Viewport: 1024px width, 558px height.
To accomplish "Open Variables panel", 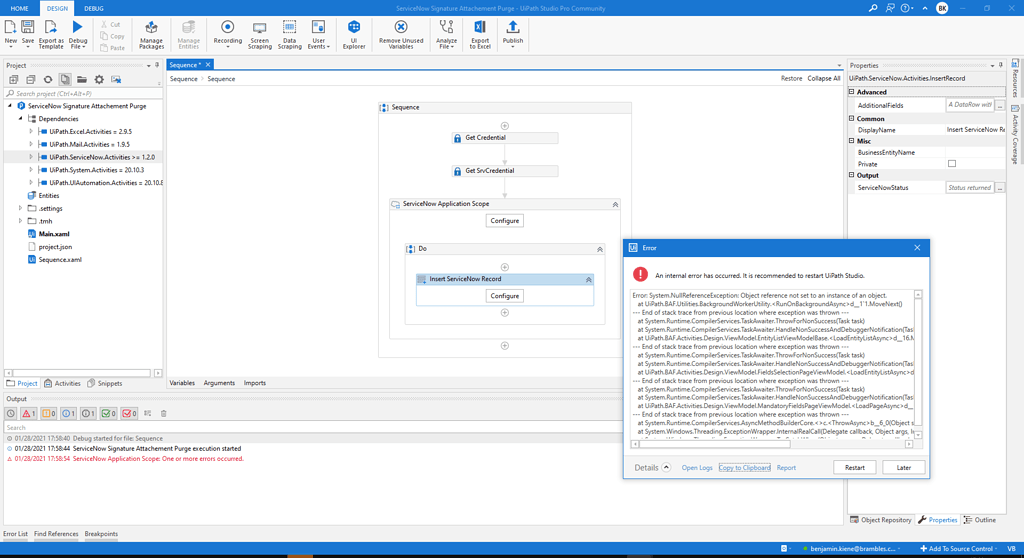I will coord(182,383).
